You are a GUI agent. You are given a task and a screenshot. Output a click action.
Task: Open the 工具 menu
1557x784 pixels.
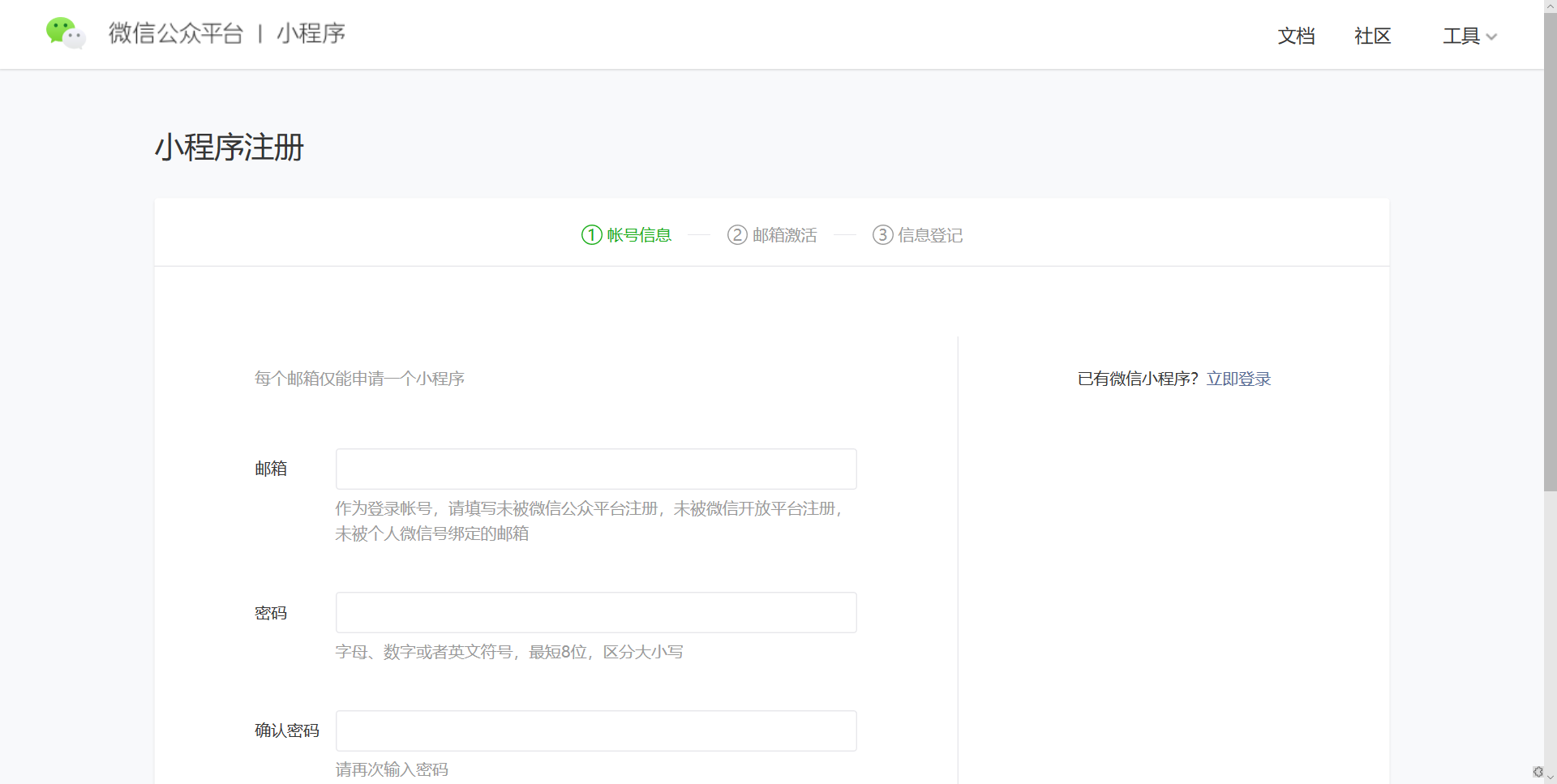click(x=1469, y=36)
